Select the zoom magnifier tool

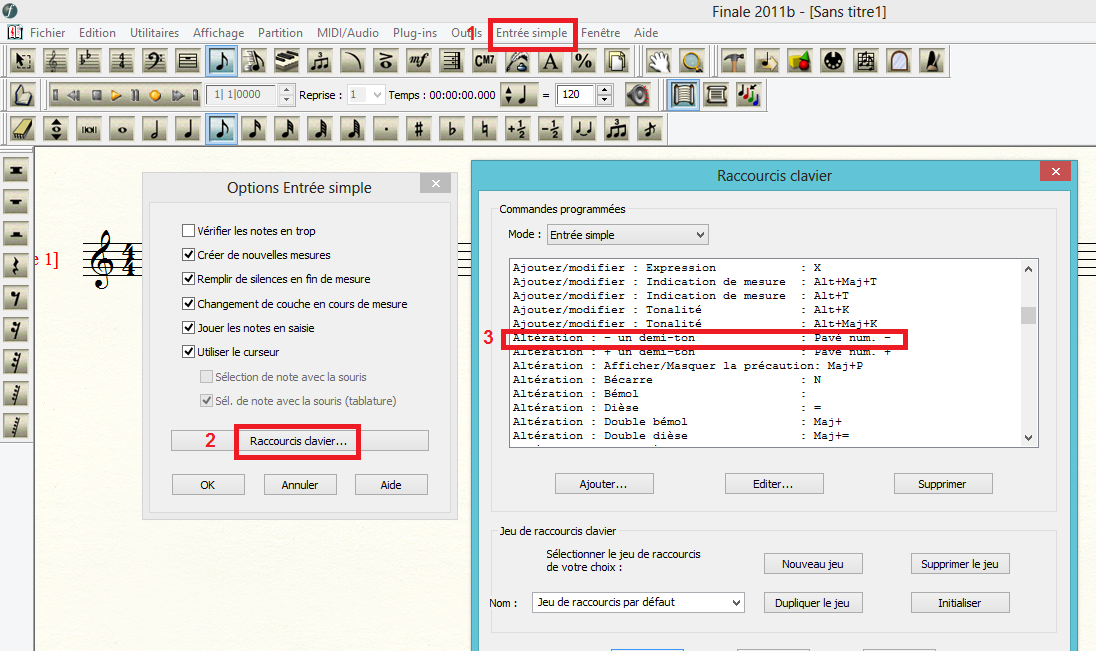coord(690,62)
